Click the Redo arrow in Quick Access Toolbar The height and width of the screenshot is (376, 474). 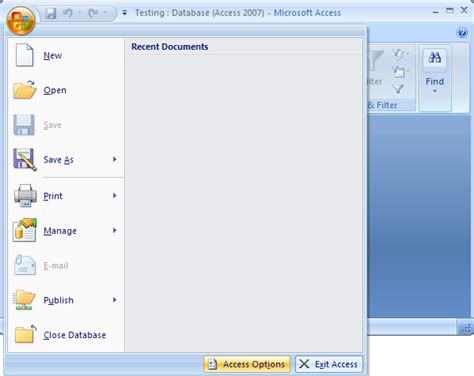[x=93, y=13]
